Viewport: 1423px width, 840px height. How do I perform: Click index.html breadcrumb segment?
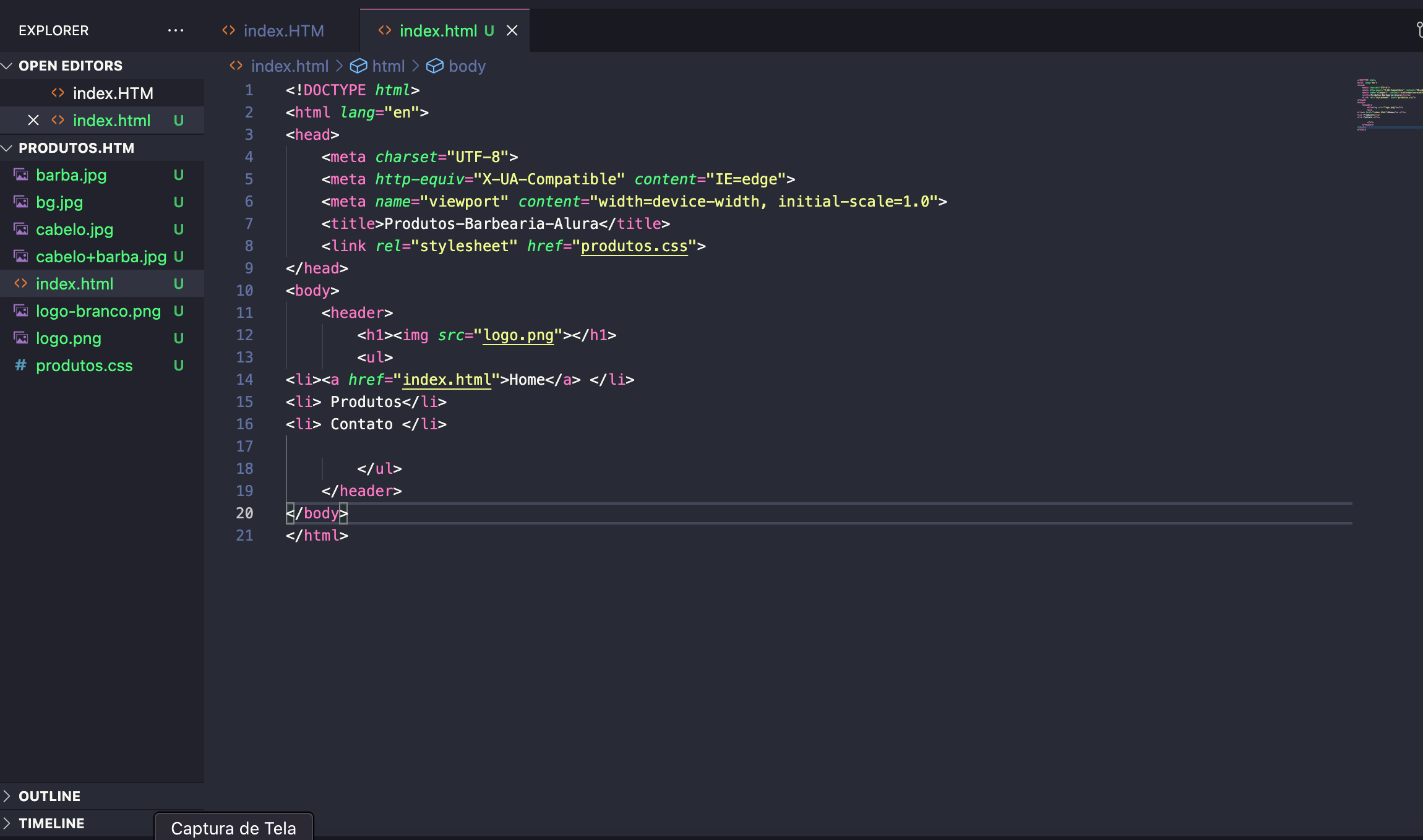(x=290, y=66)
